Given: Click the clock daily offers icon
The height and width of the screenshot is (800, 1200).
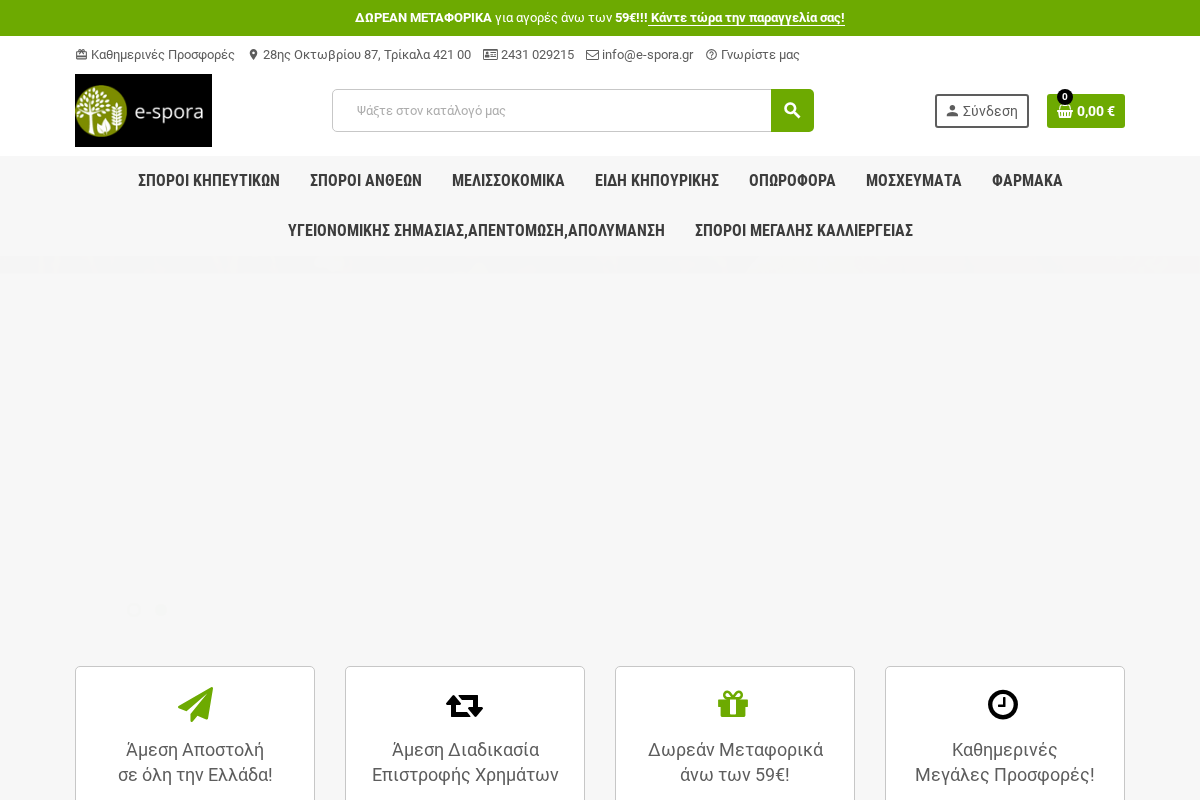Looking at the screenshot, I should pos(1003,705).
